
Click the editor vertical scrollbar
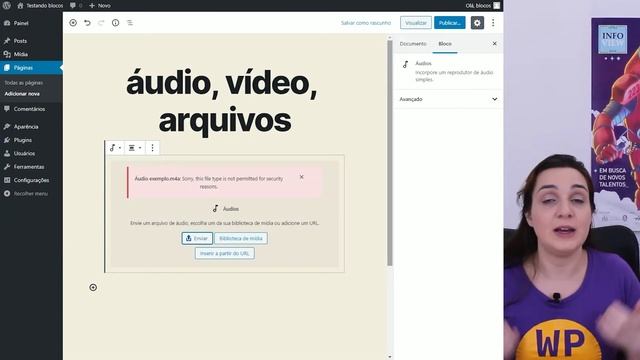[390, 153]
